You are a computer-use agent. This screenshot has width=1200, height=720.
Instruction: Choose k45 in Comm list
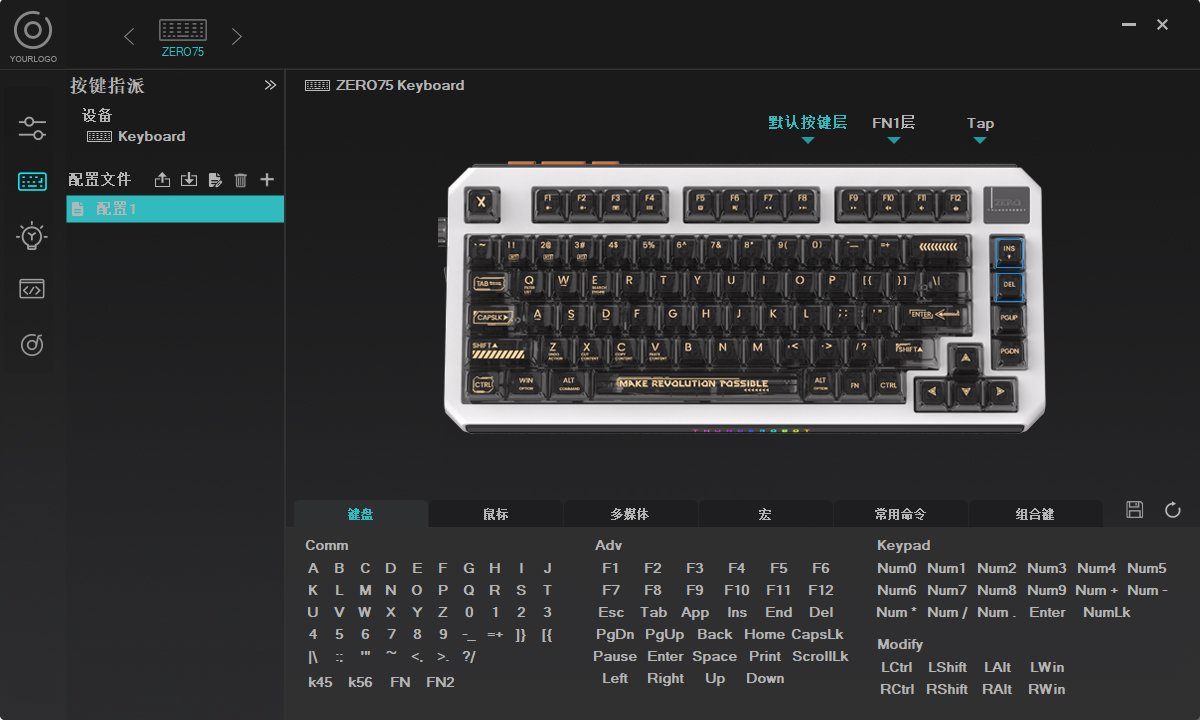(320, 682)
